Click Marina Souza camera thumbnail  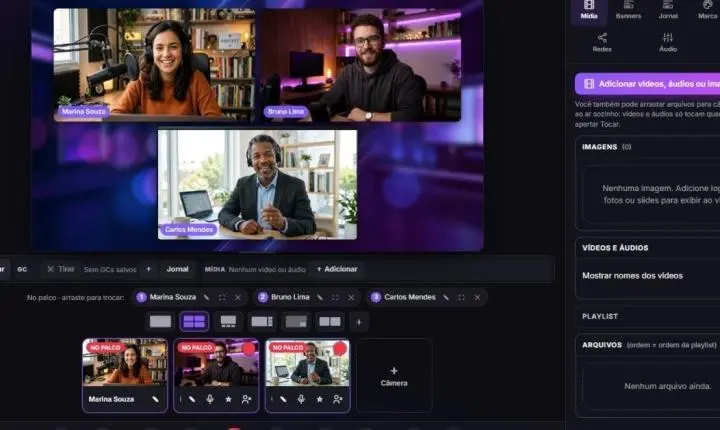coord(125,363)
